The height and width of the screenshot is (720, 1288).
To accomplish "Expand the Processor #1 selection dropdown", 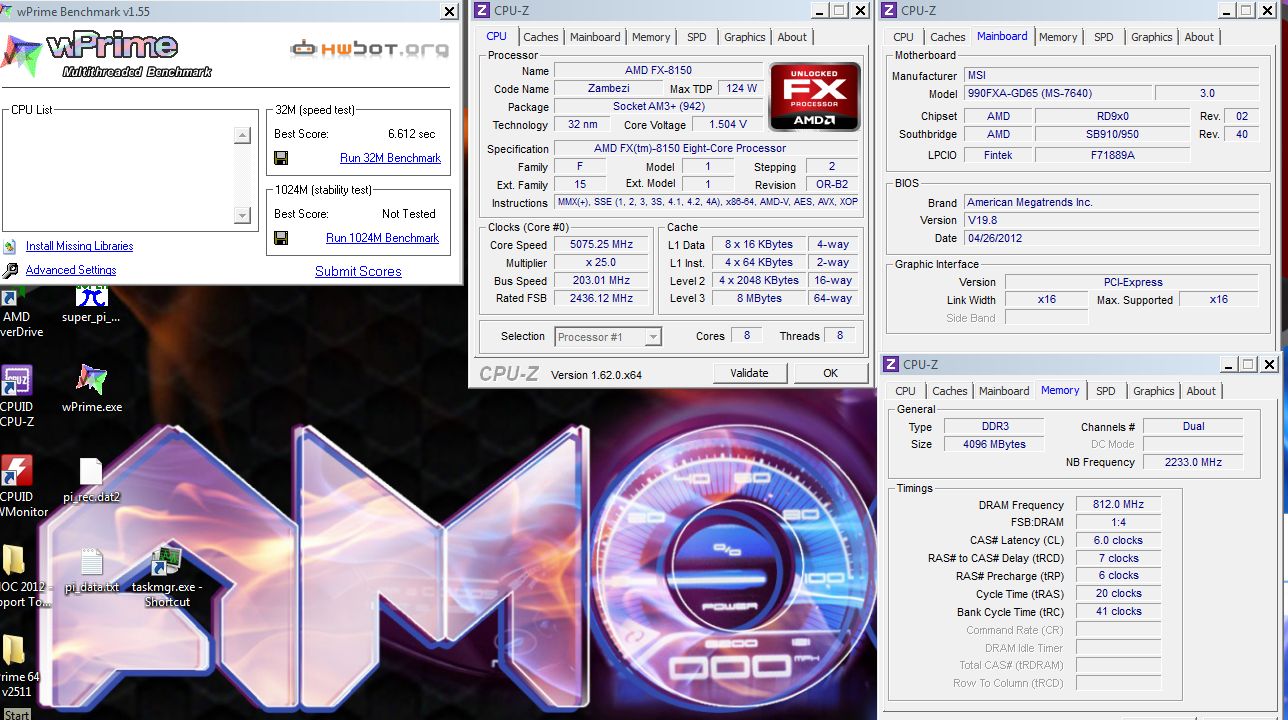I will pos(652,337).
